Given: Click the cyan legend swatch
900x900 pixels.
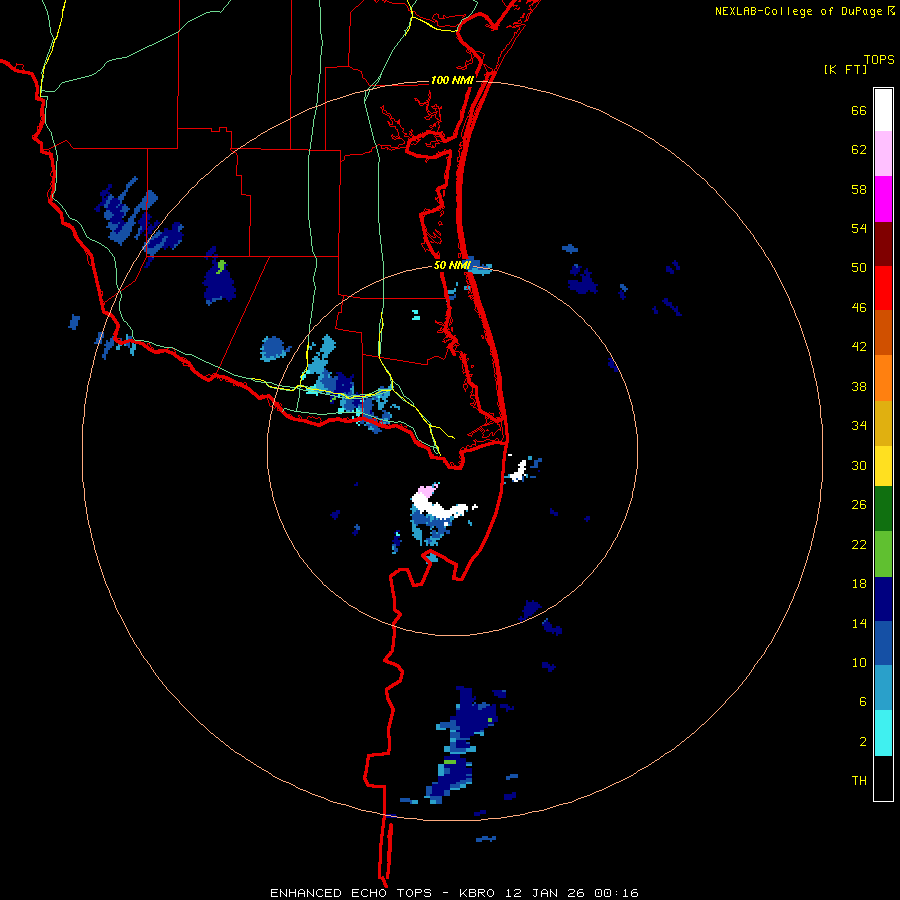Looking at the screenshot, I should (x=883, y=733).
